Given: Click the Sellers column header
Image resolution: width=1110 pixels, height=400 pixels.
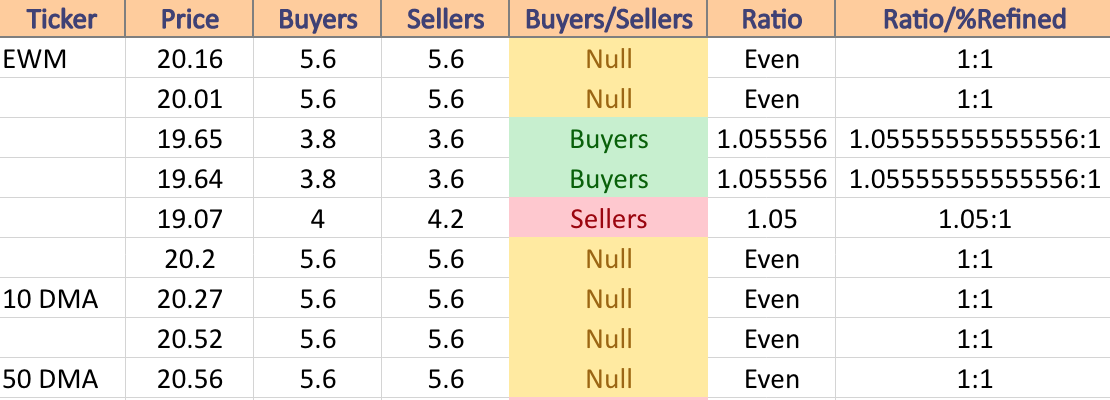Looking at the screenshot, I should (445, 18).
